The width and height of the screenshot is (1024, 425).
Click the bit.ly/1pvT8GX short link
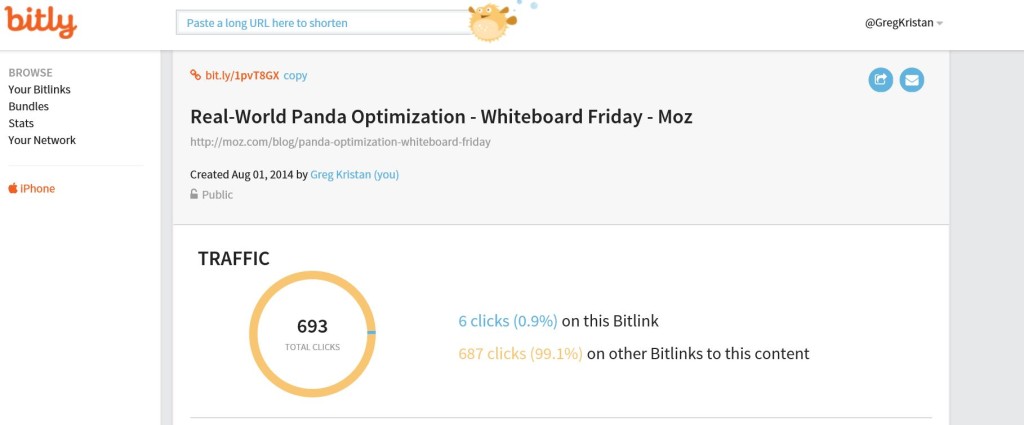[x=242, y=75]
